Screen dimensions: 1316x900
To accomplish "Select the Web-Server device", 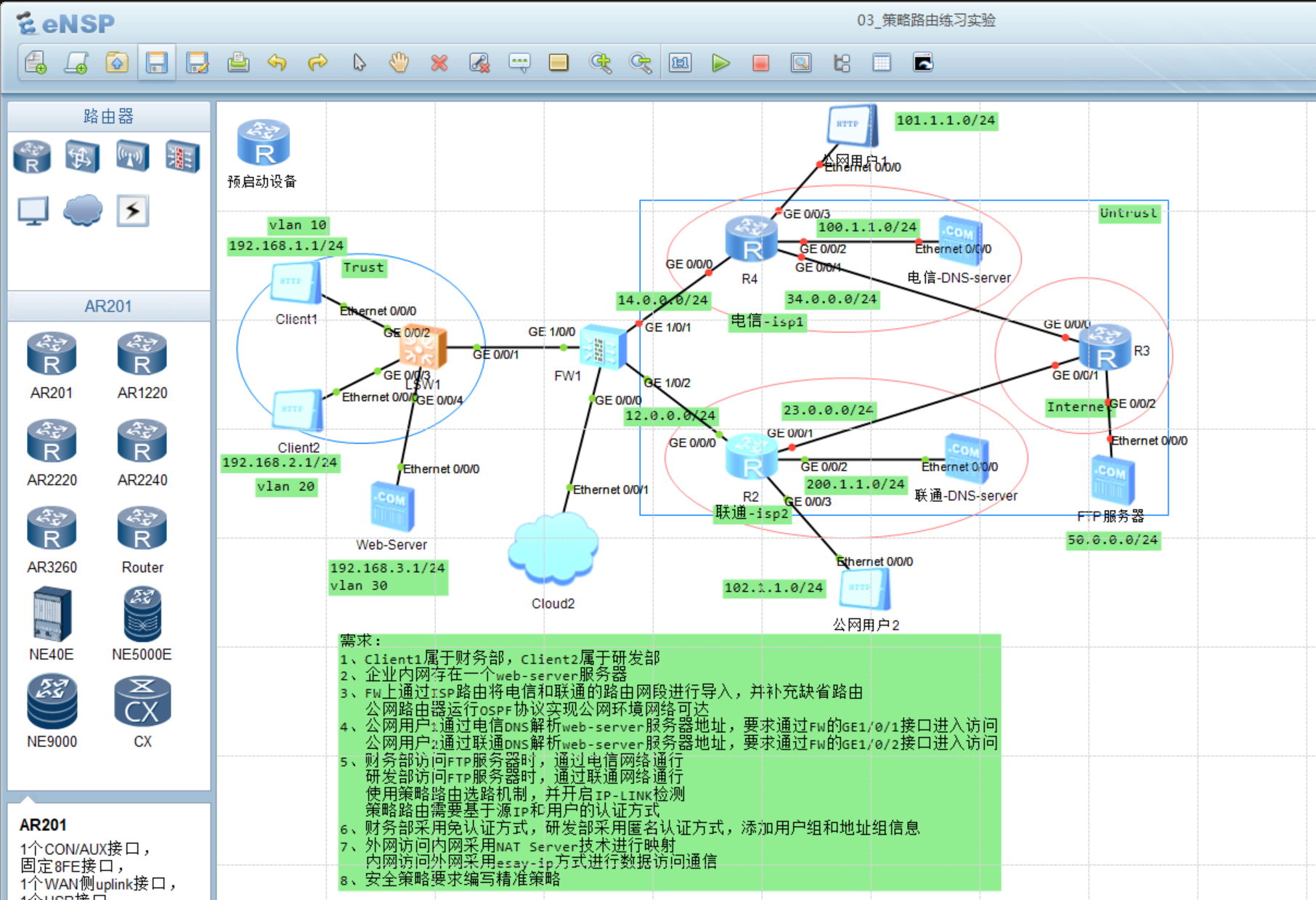I will (392, 507).
